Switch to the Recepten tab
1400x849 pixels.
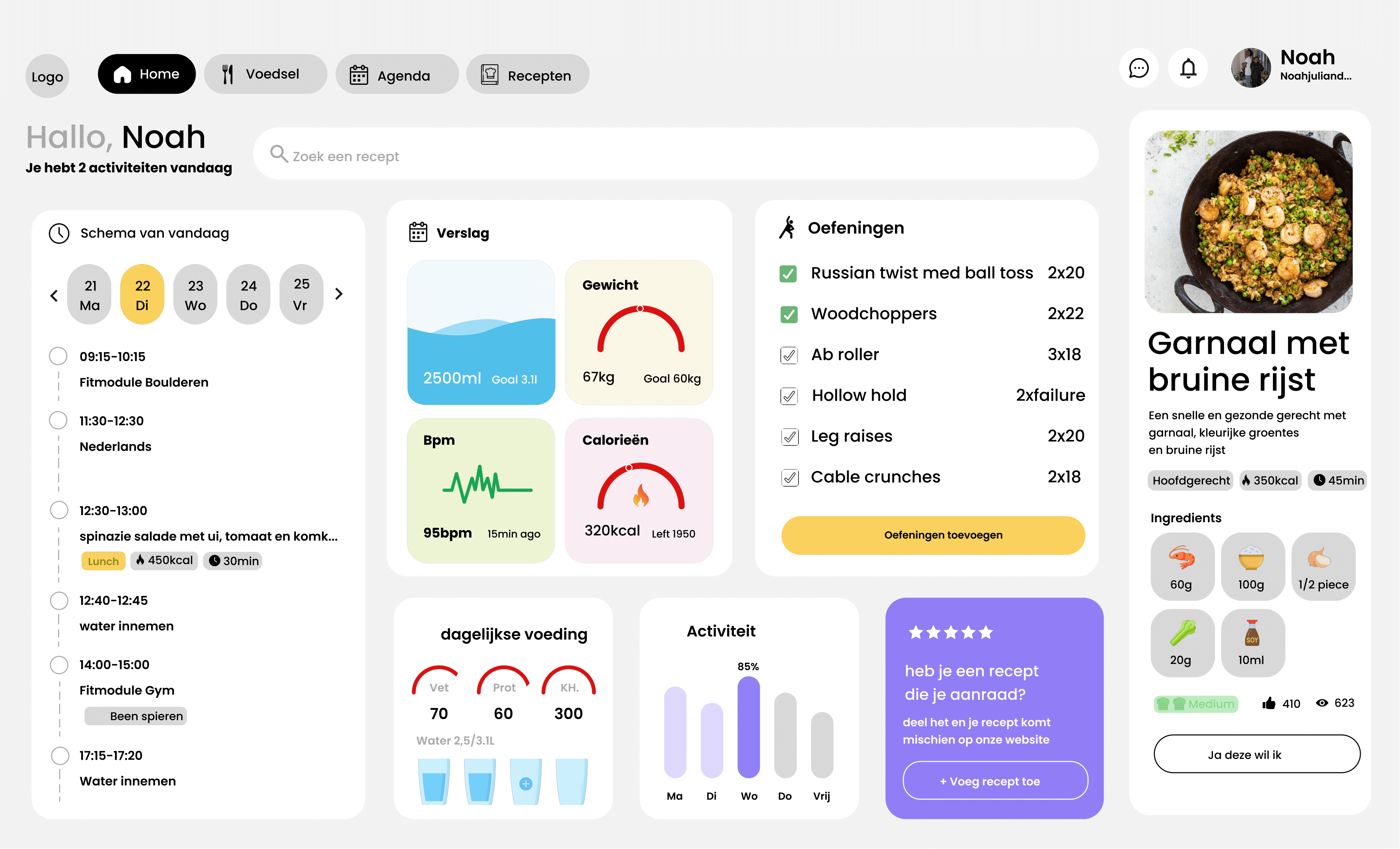click(527, 75)
